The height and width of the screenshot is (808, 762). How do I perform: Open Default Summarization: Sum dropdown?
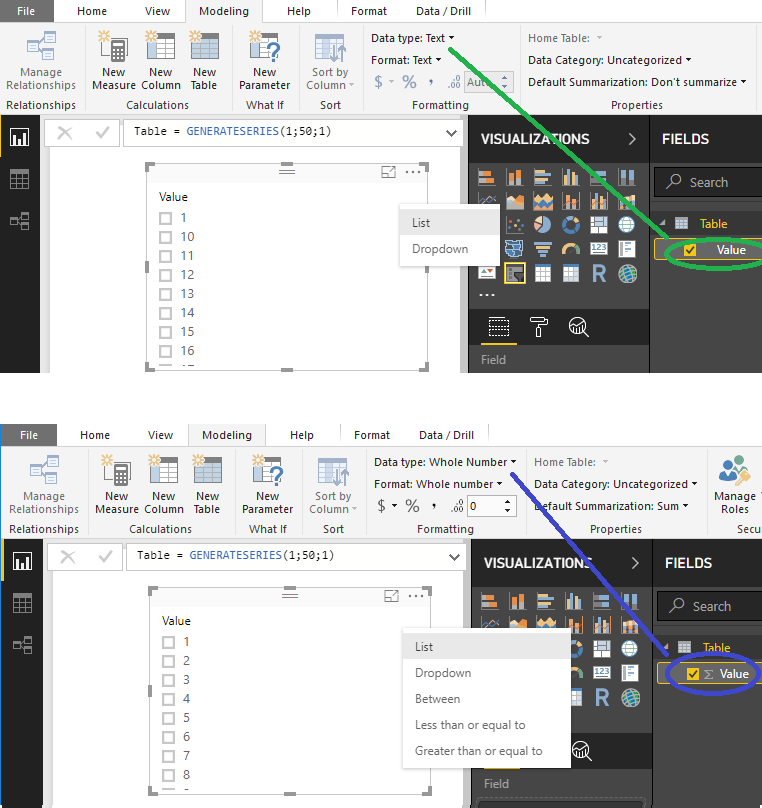(x=611, y=507)
